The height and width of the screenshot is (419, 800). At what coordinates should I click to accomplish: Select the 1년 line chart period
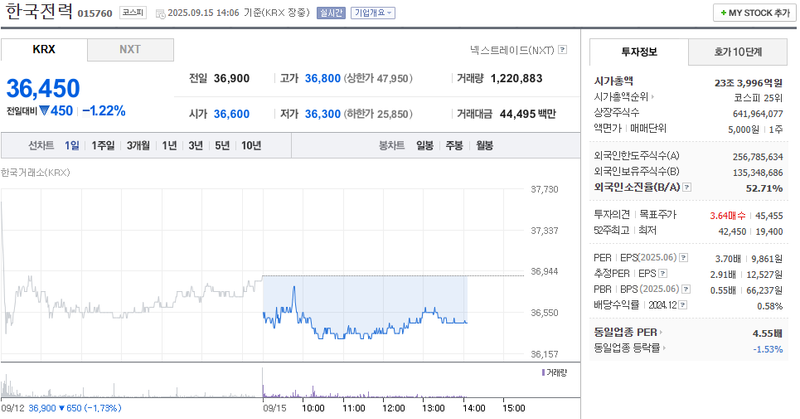(x=169, y=145)
